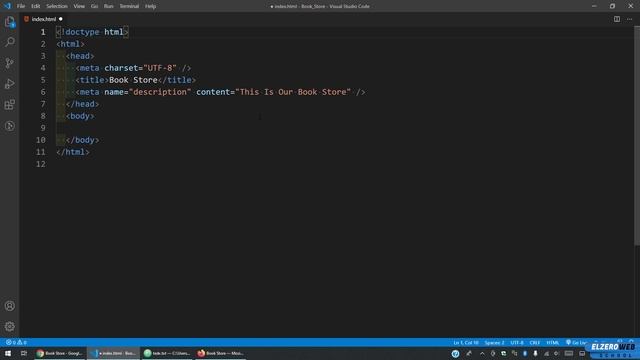
Task: Open the Source Control view
Action: [10, 63]
